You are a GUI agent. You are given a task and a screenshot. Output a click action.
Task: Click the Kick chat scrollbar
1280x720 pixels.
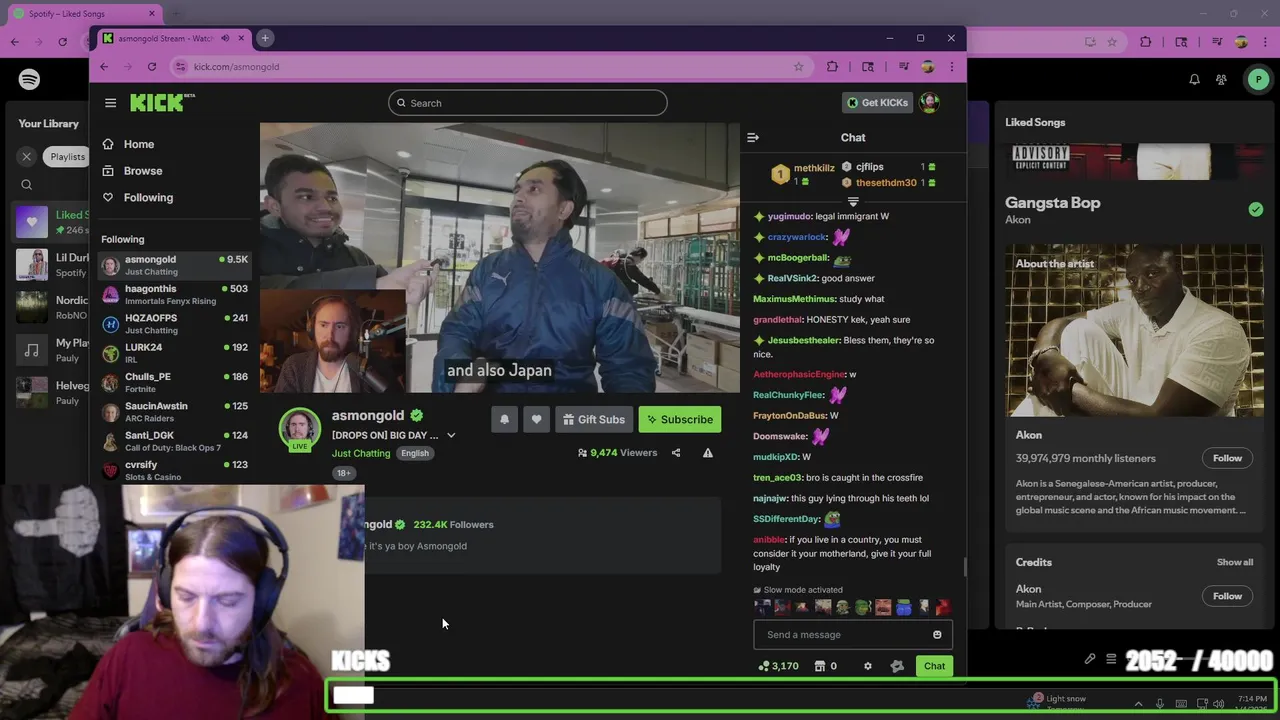click(x=965, y=568)
